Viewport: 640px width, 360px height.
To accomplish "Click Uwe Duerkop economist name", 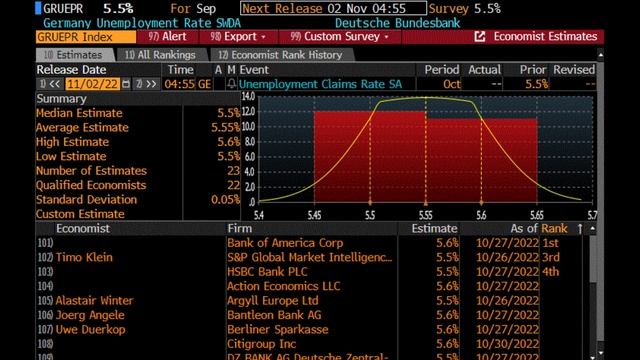I will [90, 329].
